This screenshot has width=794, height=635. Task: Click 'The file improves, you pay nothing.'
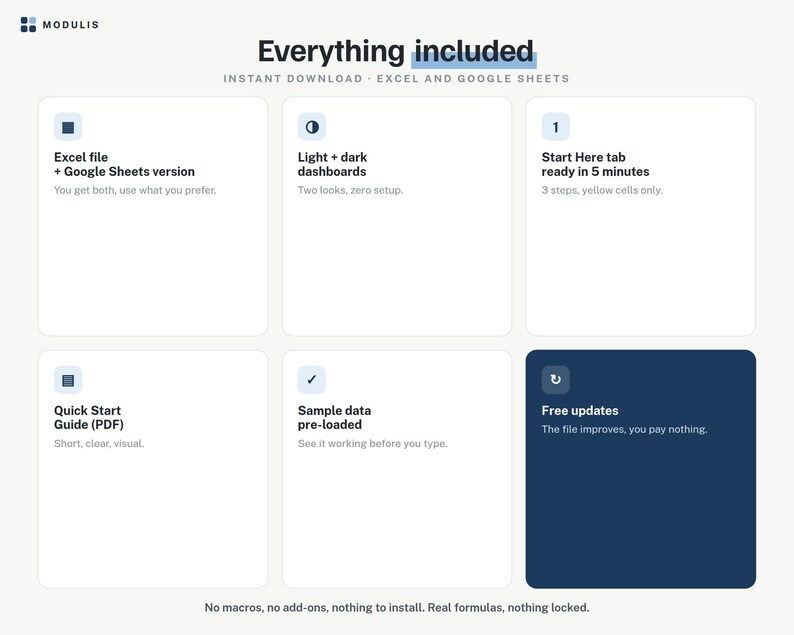click(624, 429)
